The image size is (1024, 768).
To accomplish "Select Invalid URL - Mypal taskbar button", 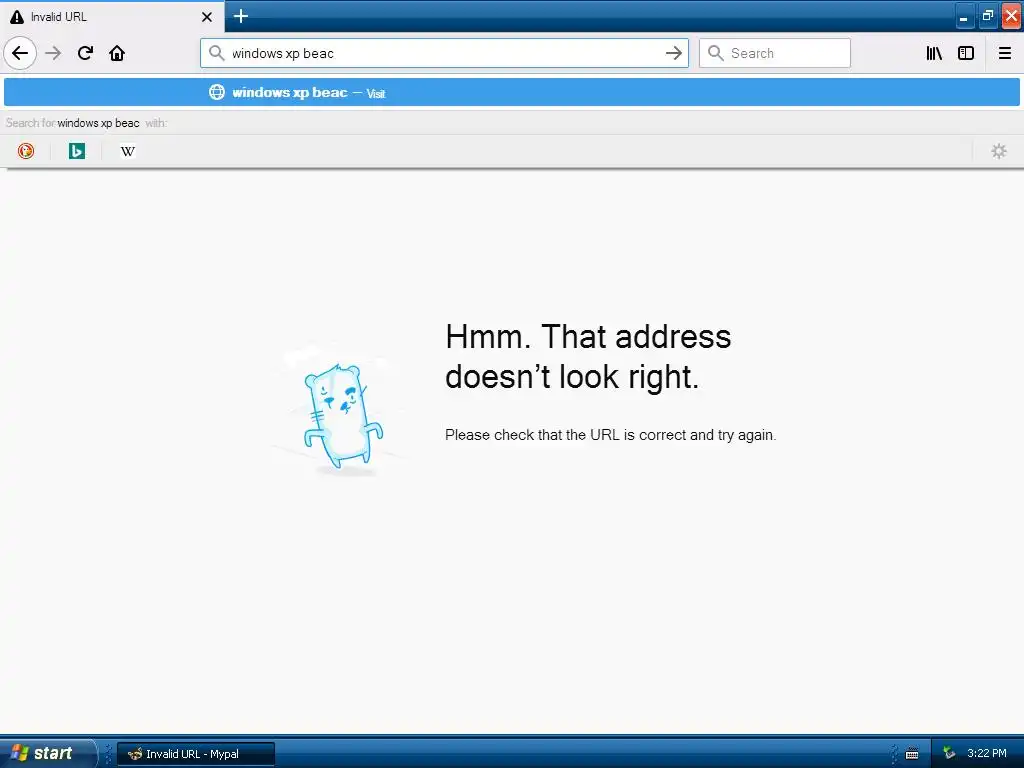I will (196, 754).
